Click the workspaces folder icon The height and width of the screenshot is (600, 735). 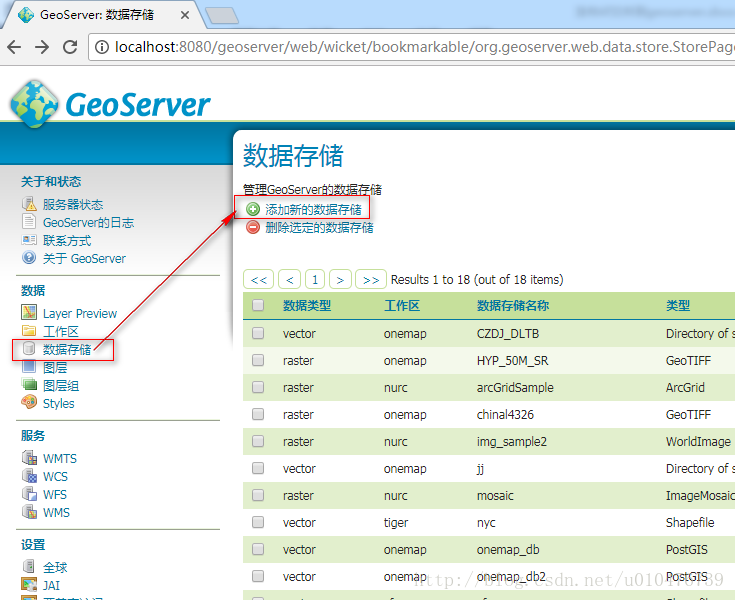(x=29, y=330)
